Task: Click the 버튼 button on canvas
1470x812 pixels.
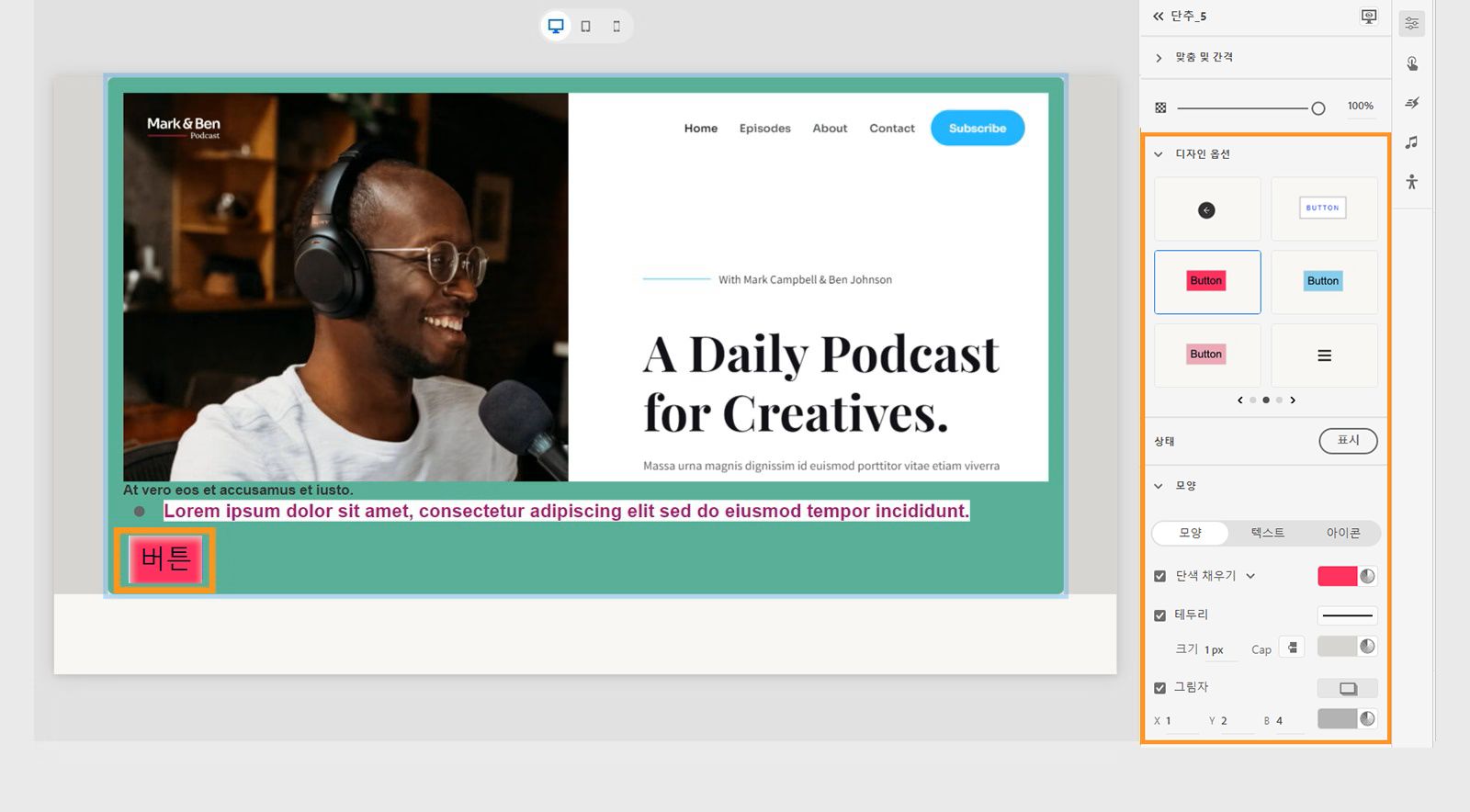Action: tap(165, 558)
